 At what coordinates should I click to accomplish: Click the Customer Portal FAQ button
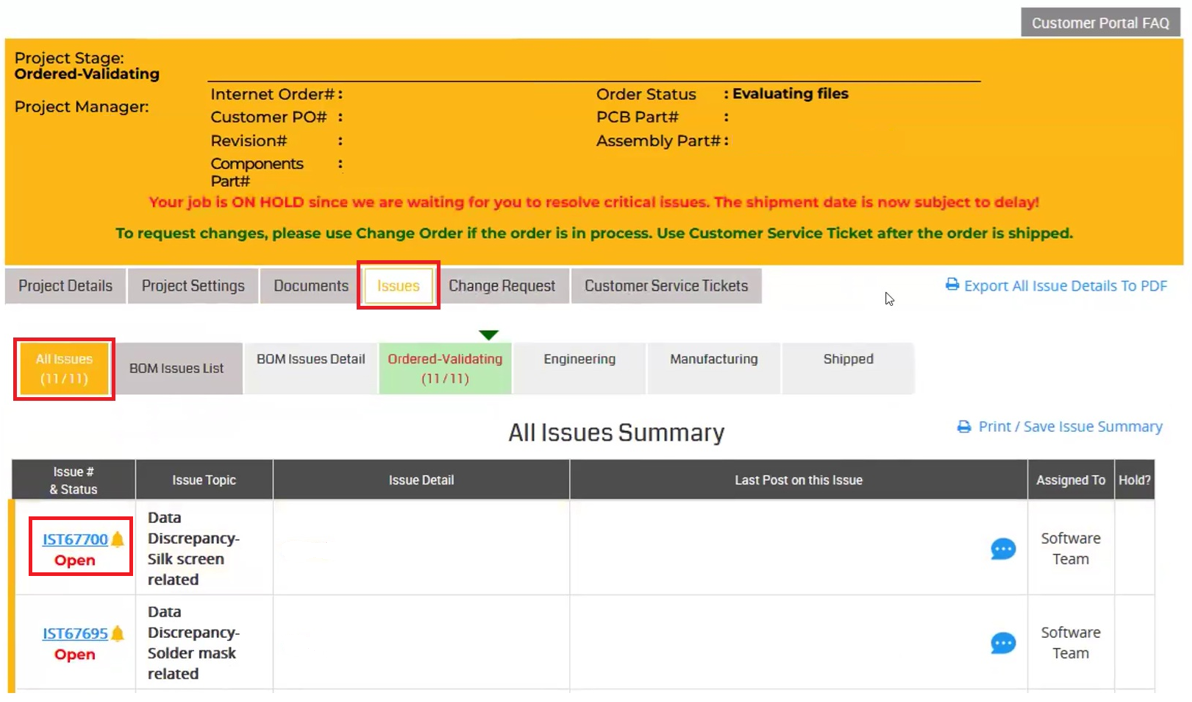[x=1100, y=22]
